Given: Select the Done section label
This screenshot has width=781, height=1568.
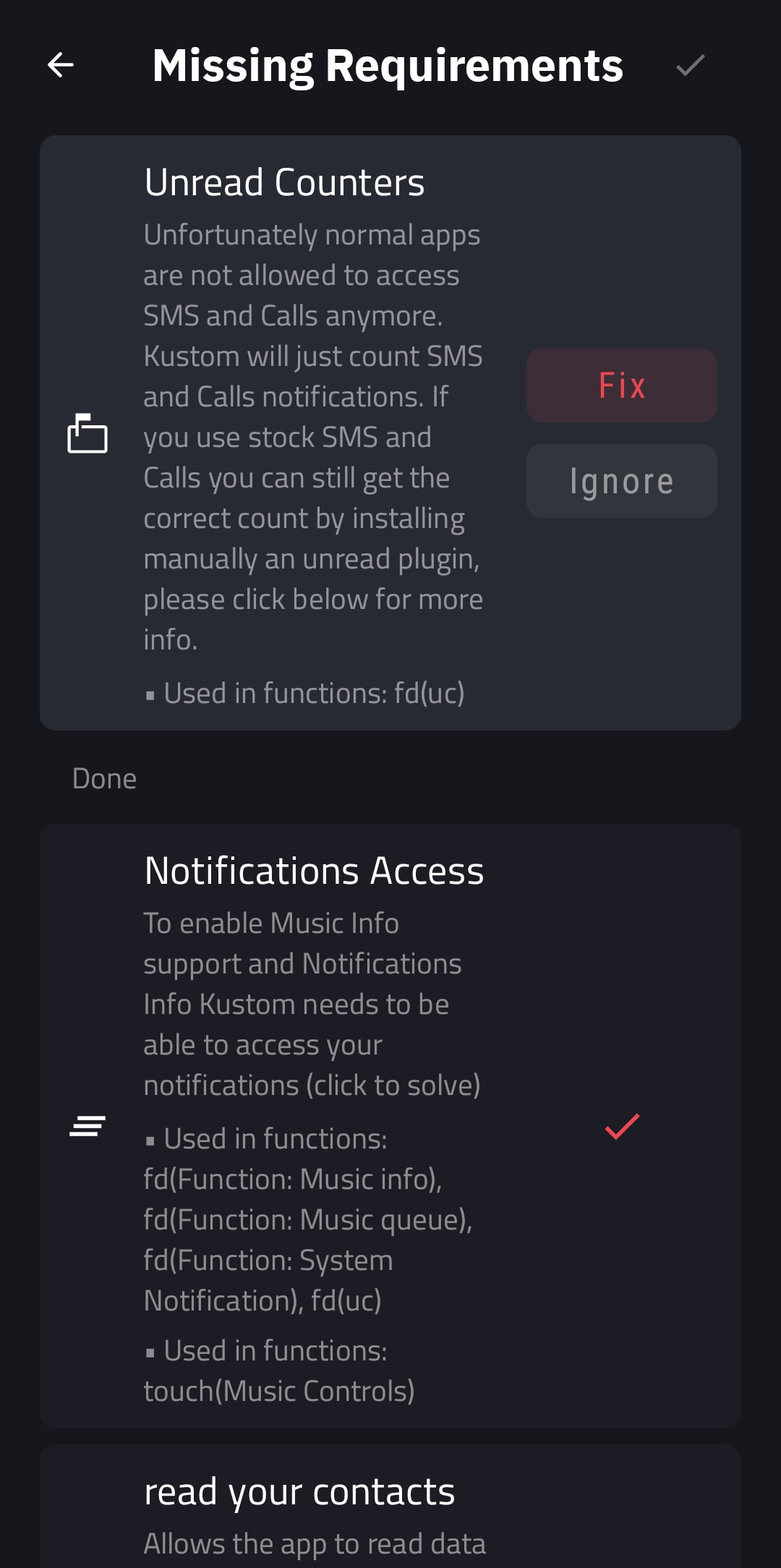Looking at the screenshot, I should tap(104, 779).
